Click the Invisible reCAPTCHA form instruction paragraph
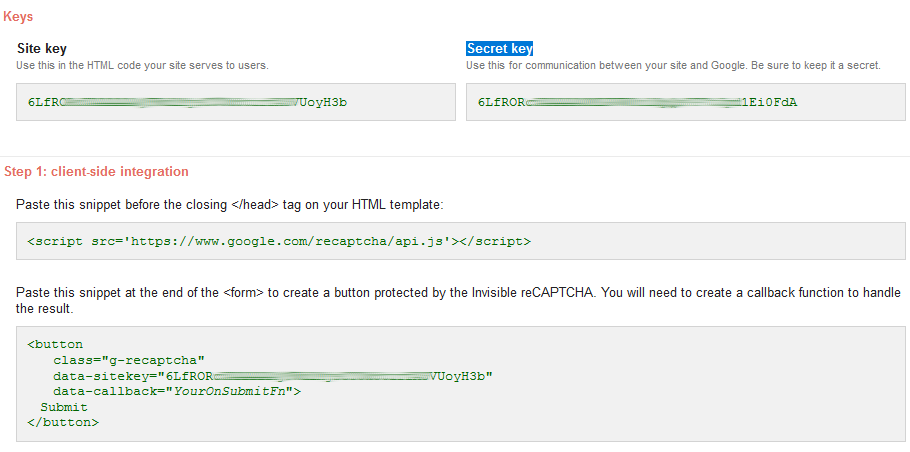This screenshot has width=910, height=452. tap(452, 300)
